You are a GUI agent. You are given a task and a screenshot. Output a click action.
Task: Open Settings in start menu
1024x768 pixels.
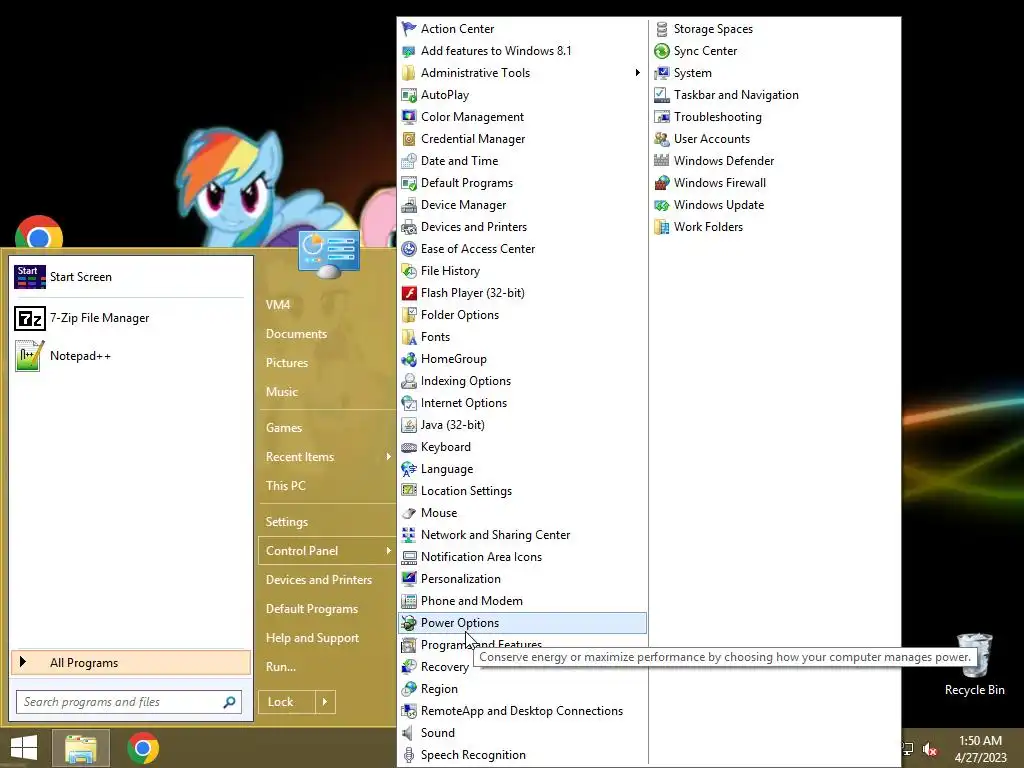[327, 522]
